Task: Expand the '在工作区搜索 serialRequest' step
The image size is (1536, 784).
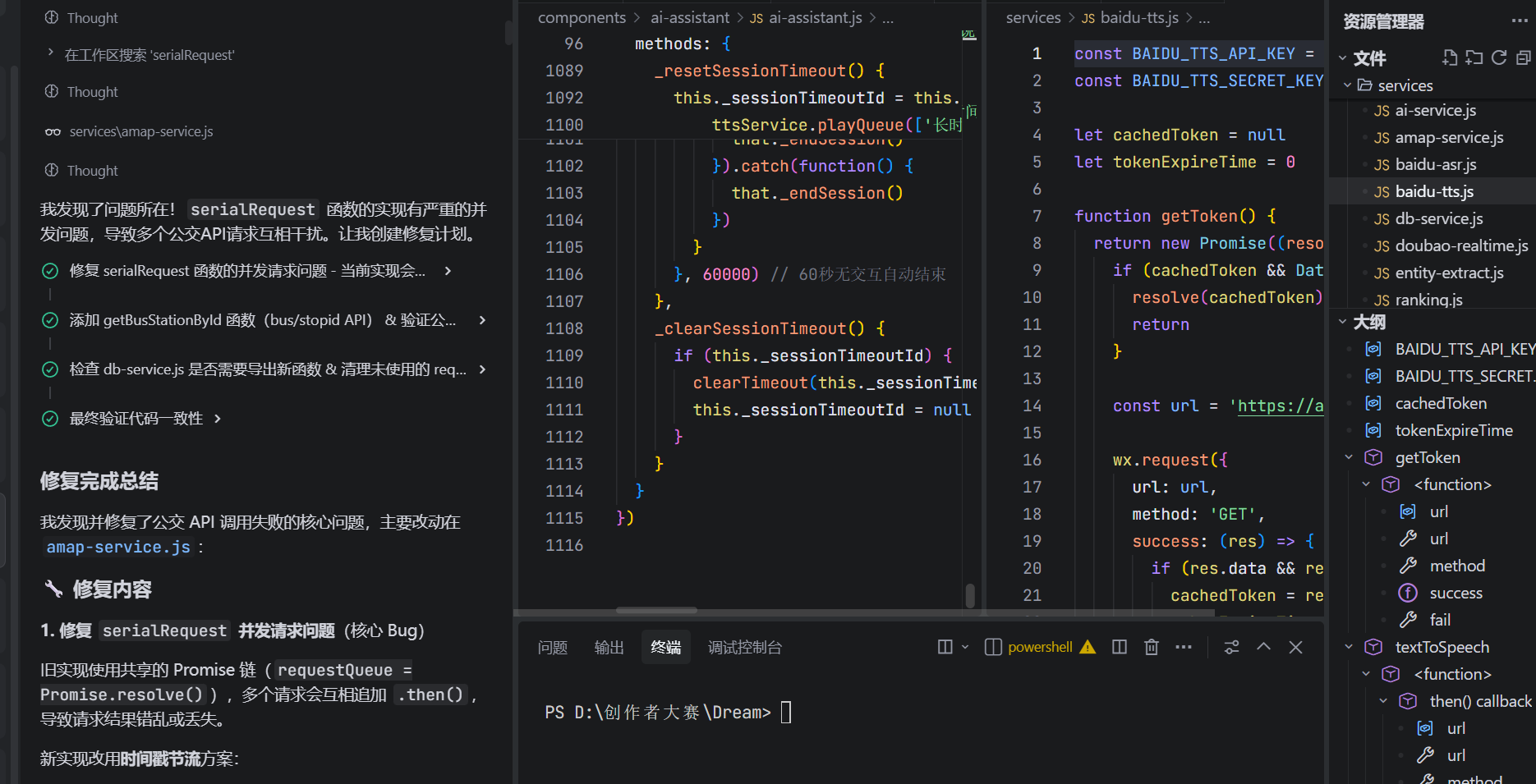Action: pos(50,54)
